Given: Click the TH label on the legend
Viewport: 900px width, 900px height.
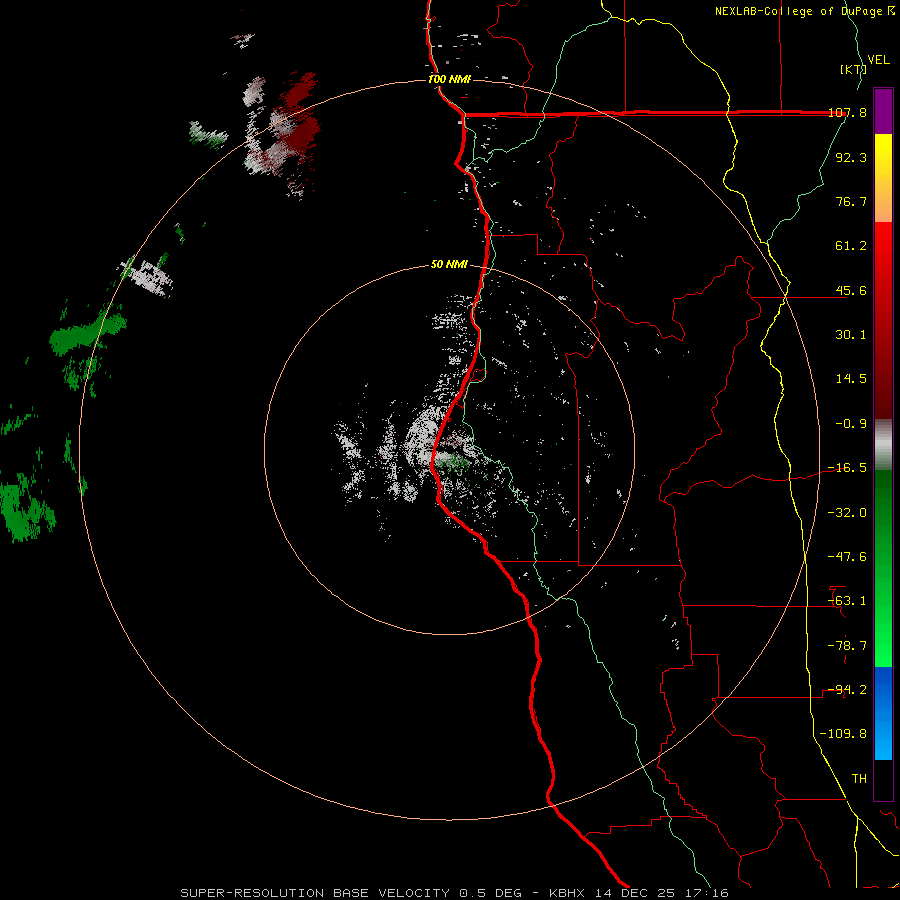Looking at the screenshot, I should pyautogui.click(x=859, y=779).
